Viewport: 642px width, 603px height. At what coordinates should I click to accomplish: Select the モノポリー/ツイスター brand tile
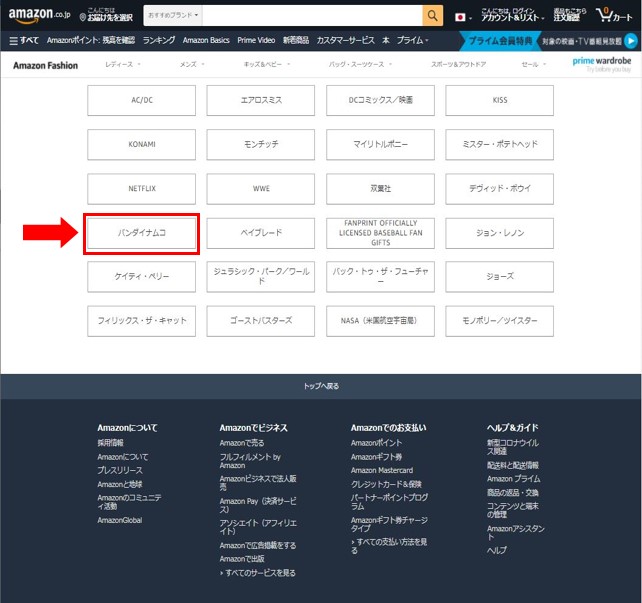coord(500,321)
